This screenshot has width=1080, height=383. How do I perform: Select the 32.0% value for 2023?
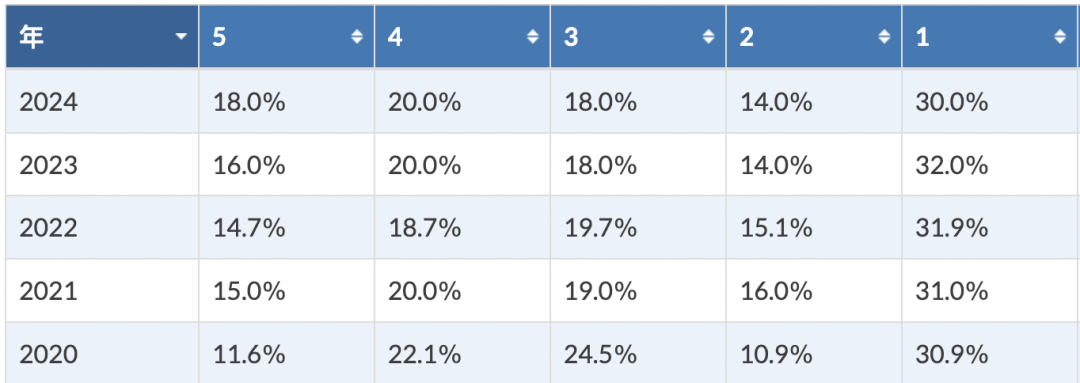(989, 165)
